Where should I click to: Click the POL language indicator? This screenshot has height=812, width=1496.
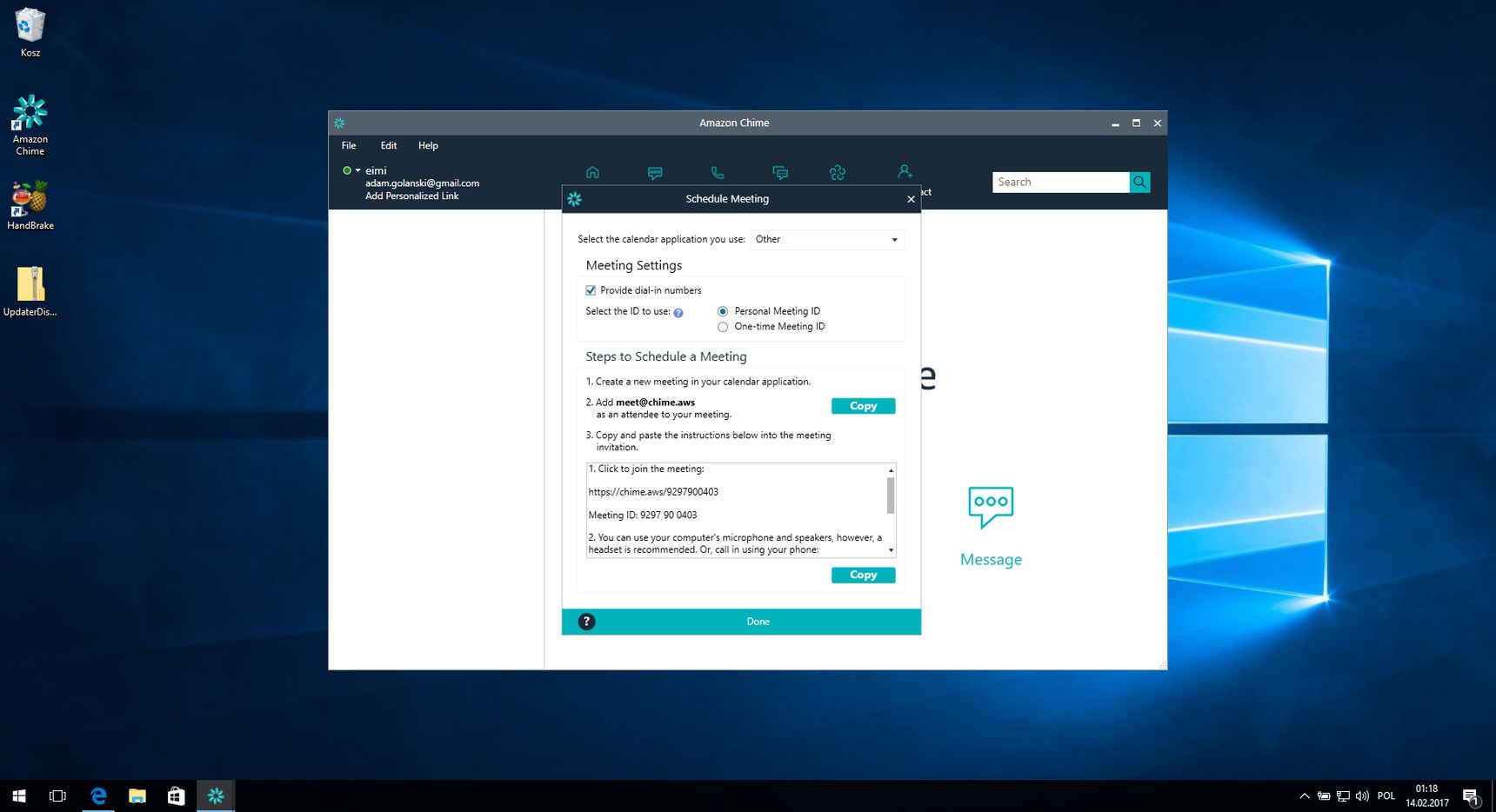coord(1386,795)
